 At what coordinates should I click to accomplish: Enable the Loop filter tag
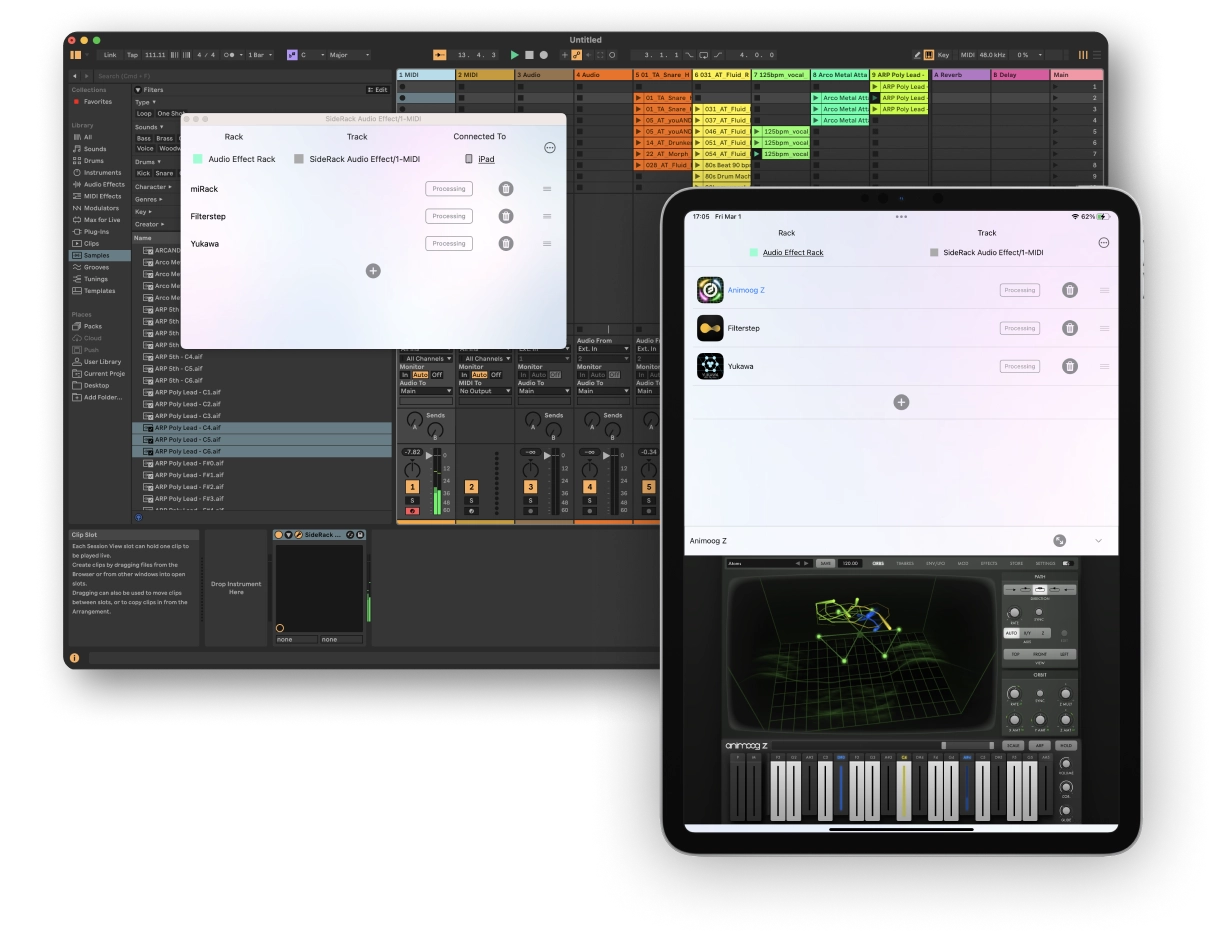click(x=144, y=114)
